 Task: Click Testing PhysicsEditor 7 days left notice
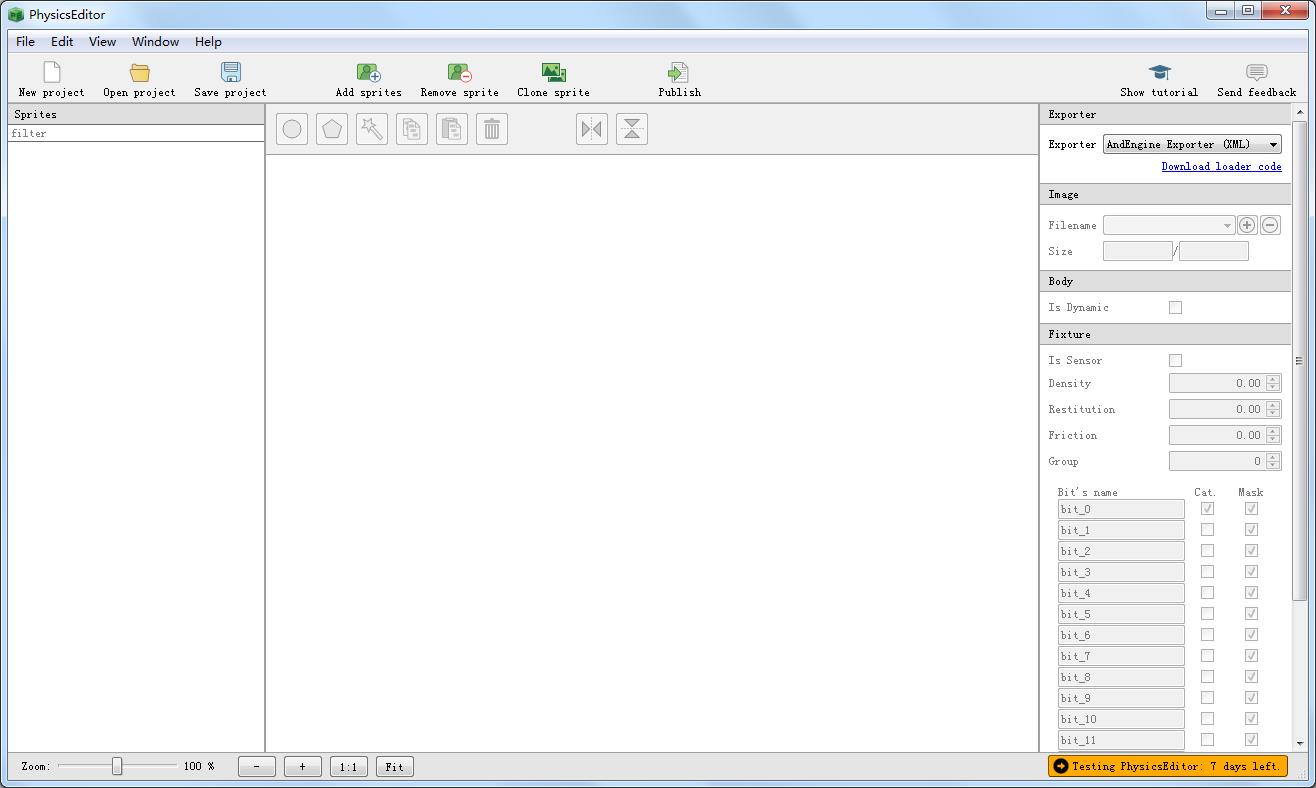tap(1167, 766)
